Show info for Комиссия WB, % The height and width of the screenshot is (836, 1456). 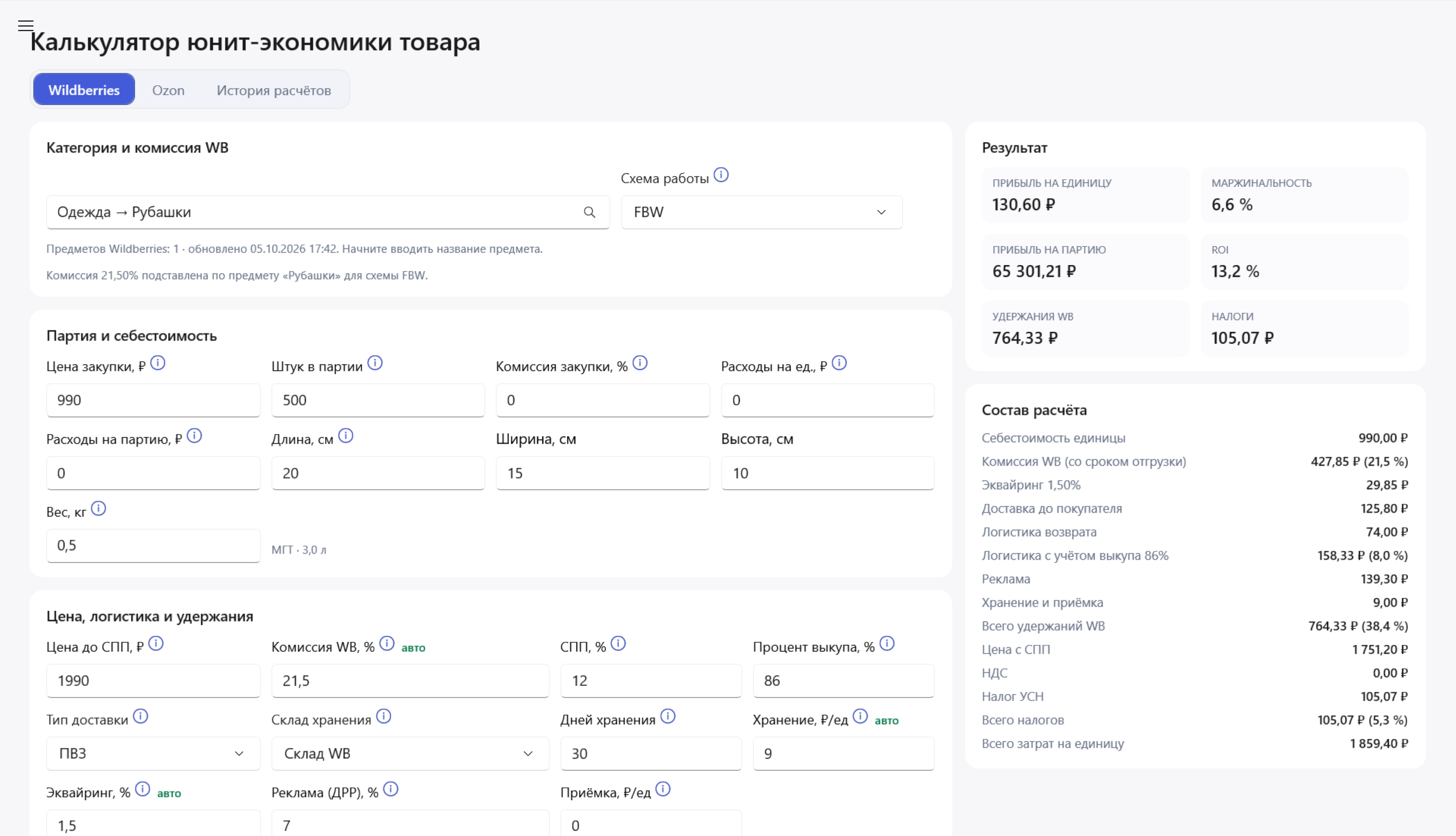387,644
